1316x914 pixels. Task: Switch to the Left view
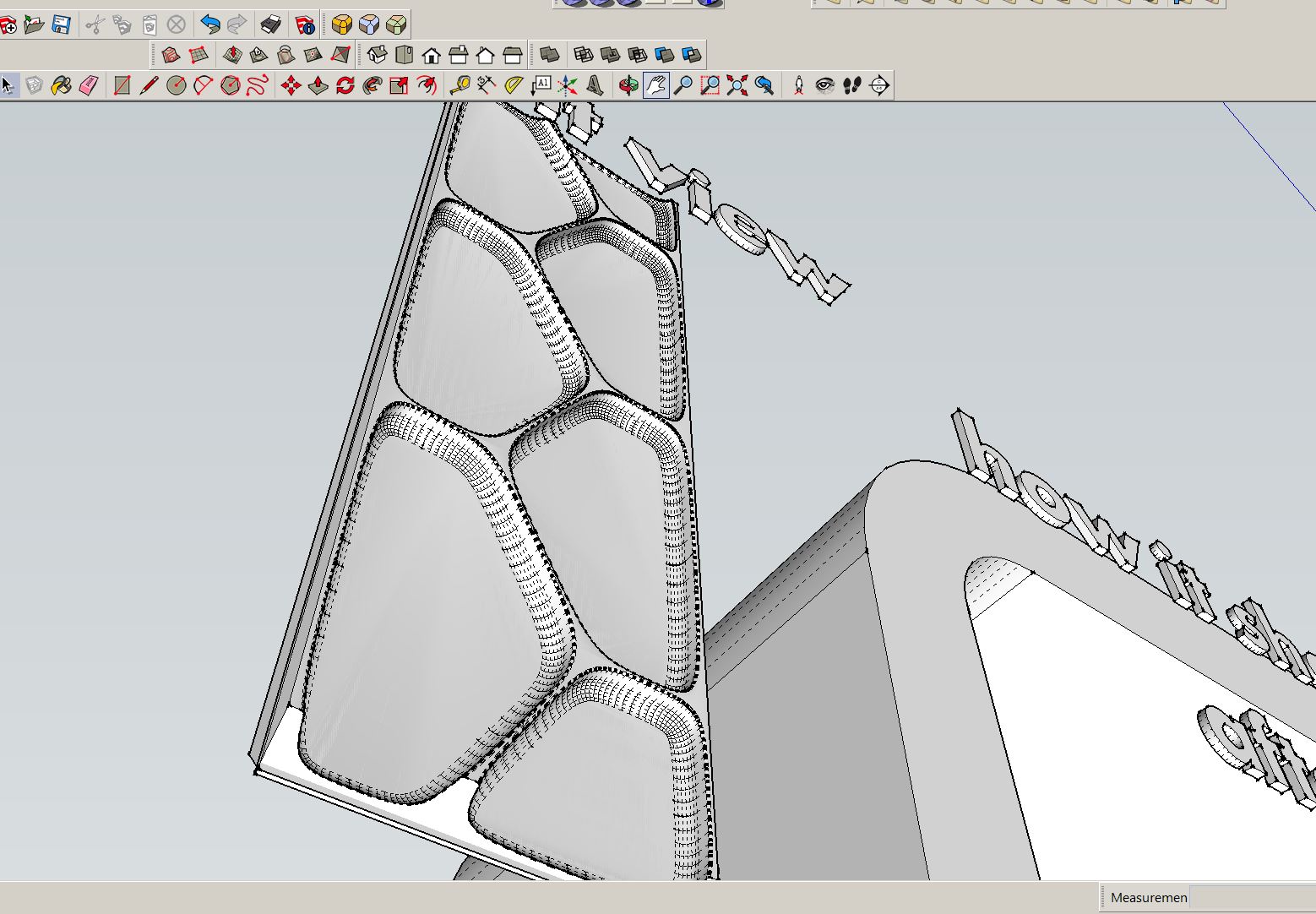(x=513, y=55)
